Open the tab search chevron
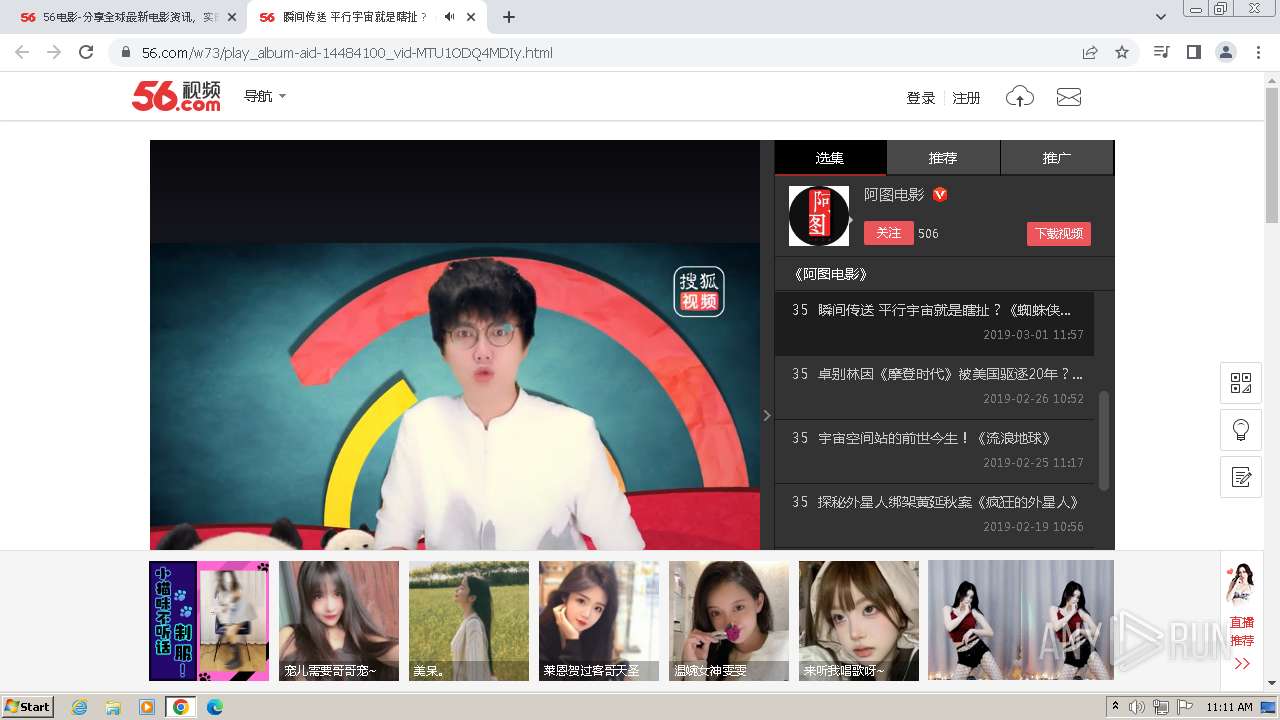The image size is (1280, 720). (1161, 17)
